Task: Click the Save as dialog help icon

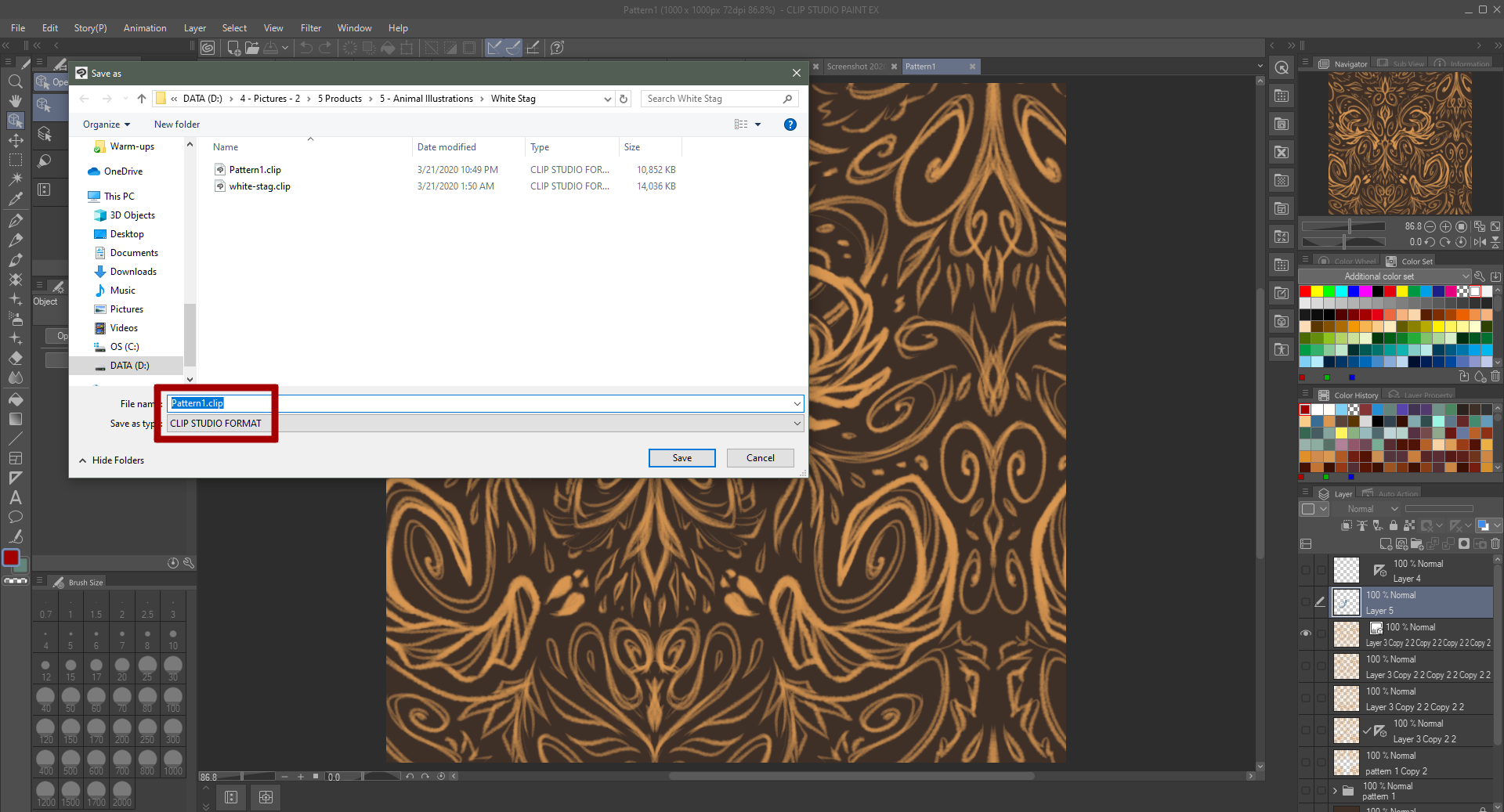Action: coord(790,125)
